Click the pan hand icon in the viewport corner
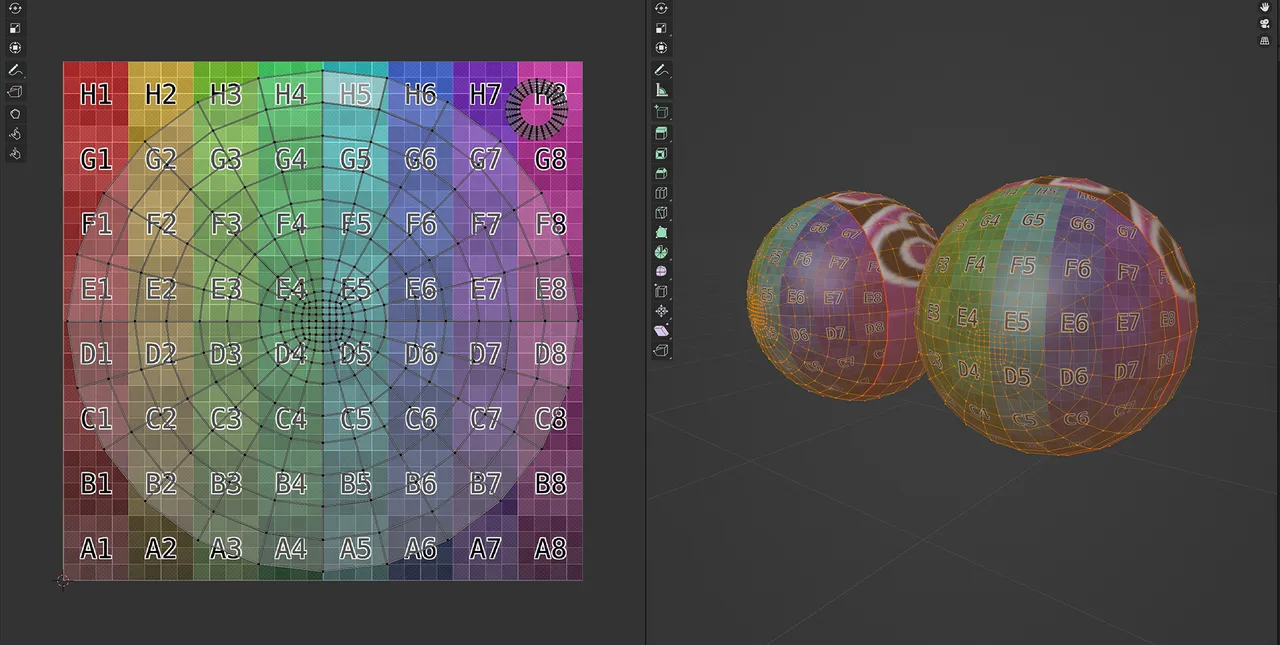The width and height of the screenshot is (1280, 645). point(1264,7)
